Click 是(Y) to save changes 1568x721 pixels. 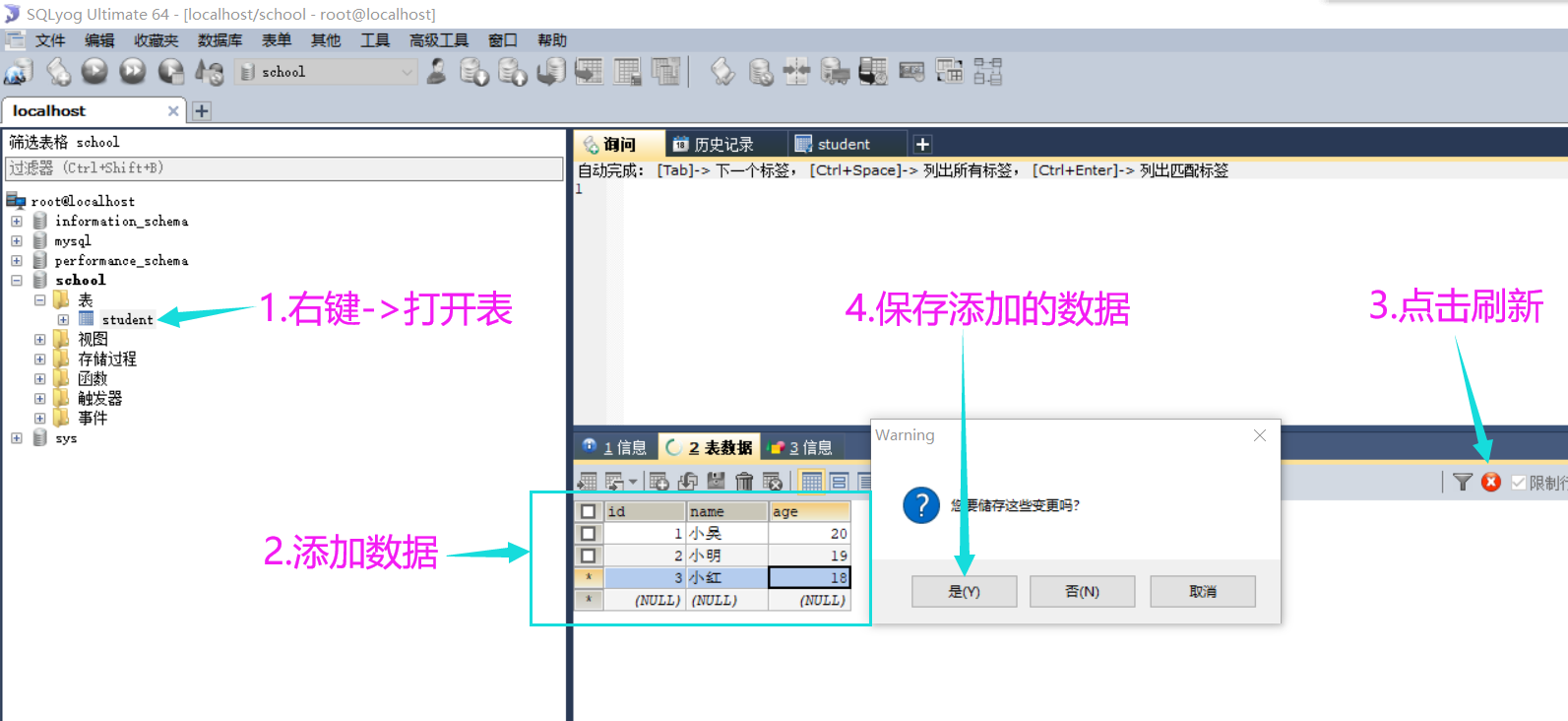[964, 591]
